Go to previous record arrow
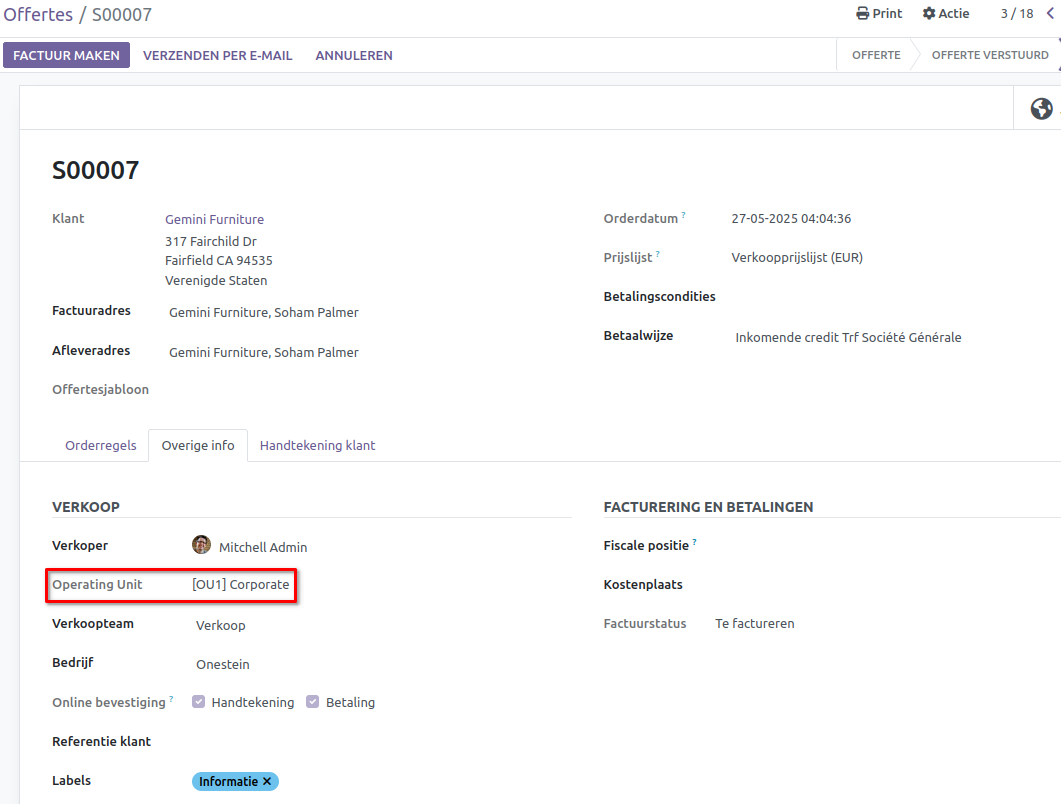The image size is (1061, 804). click(1049, 14)
